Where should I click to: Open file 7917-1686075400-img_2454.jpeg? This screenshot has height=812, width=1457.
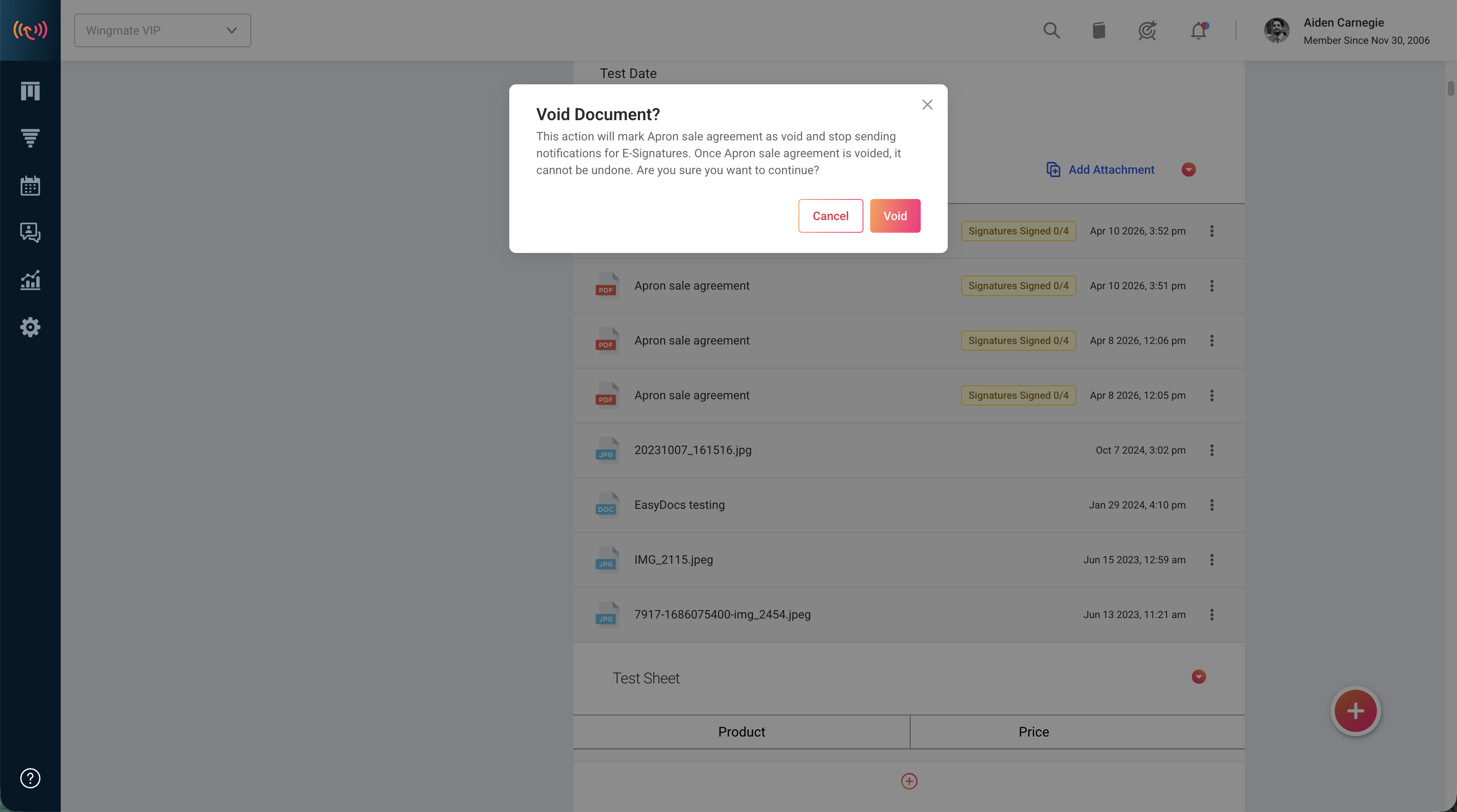pyautogui.click(x=722, y=615)
